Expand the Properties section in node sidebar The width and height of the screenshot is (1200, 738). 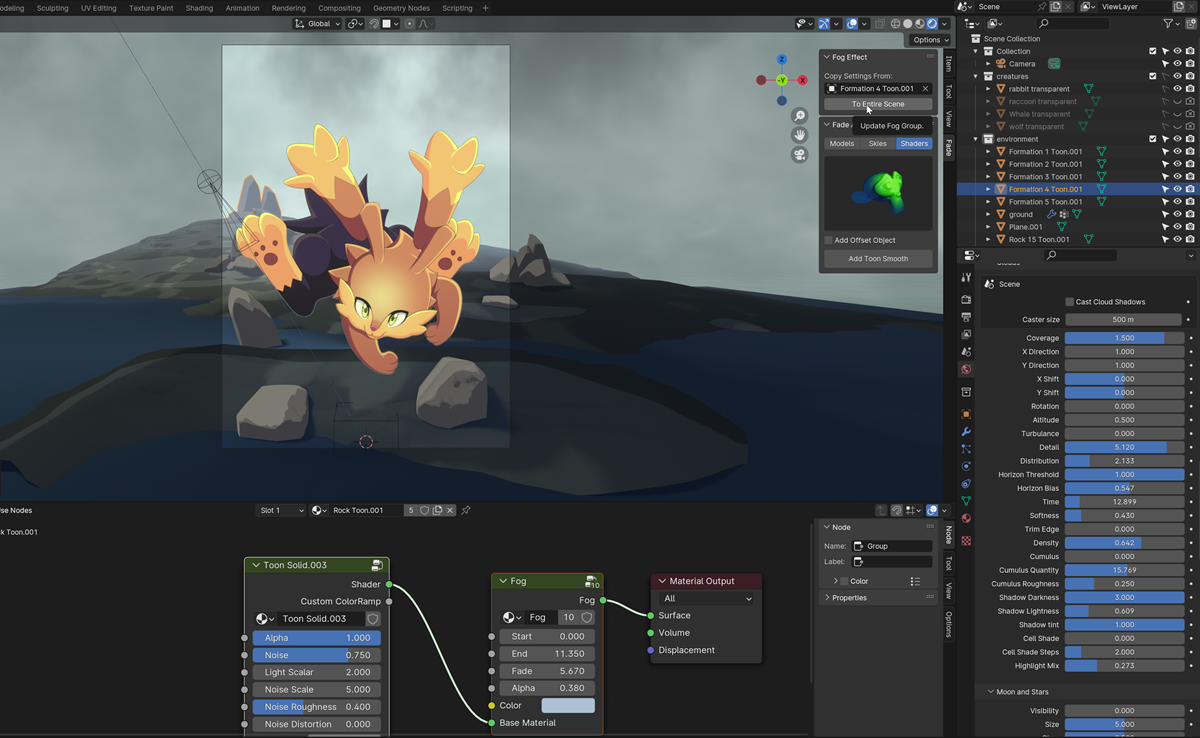tap(827, 598)
